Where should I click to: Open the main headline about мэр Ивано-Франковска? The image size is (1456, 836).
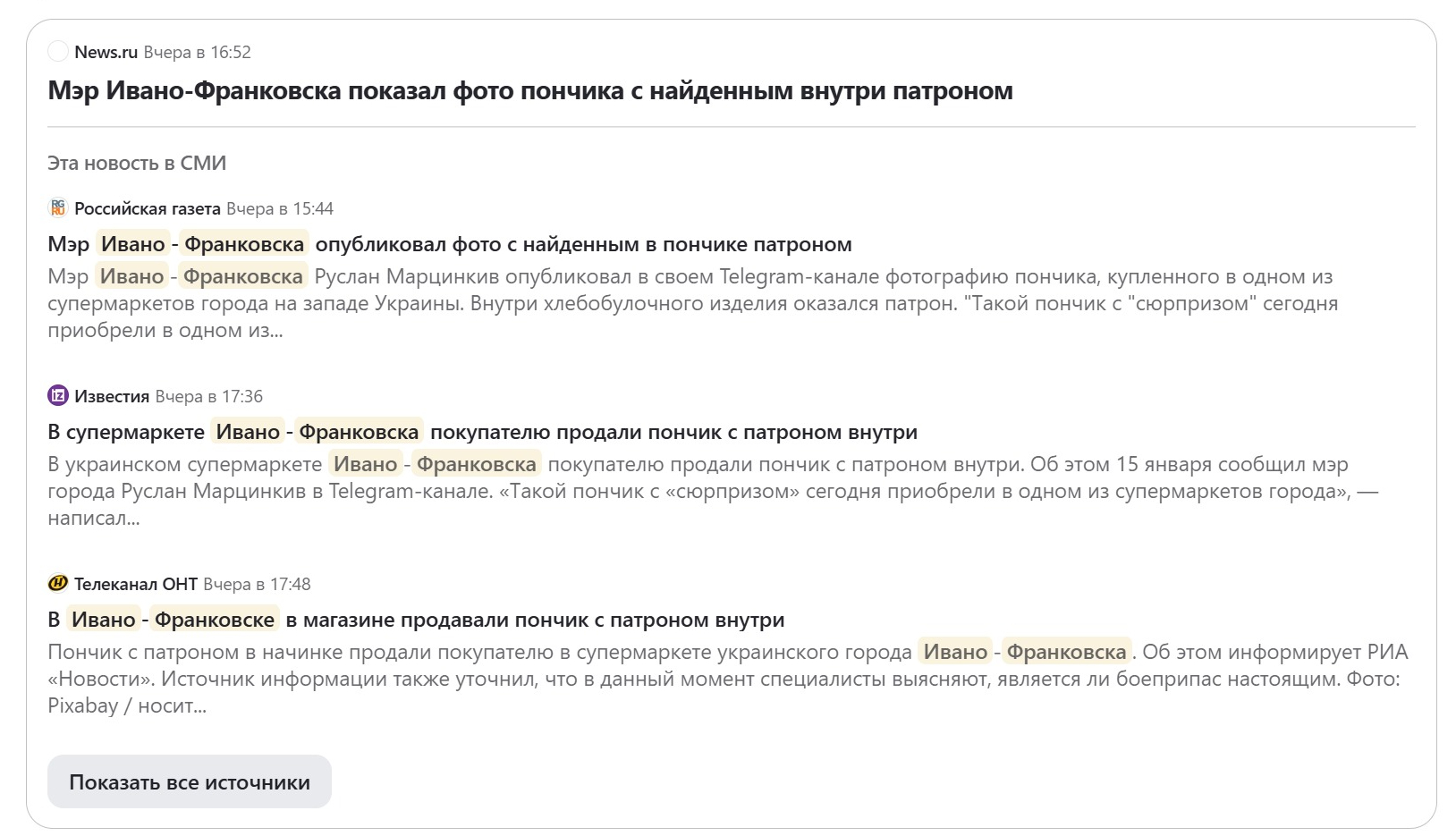pos(530,90)
